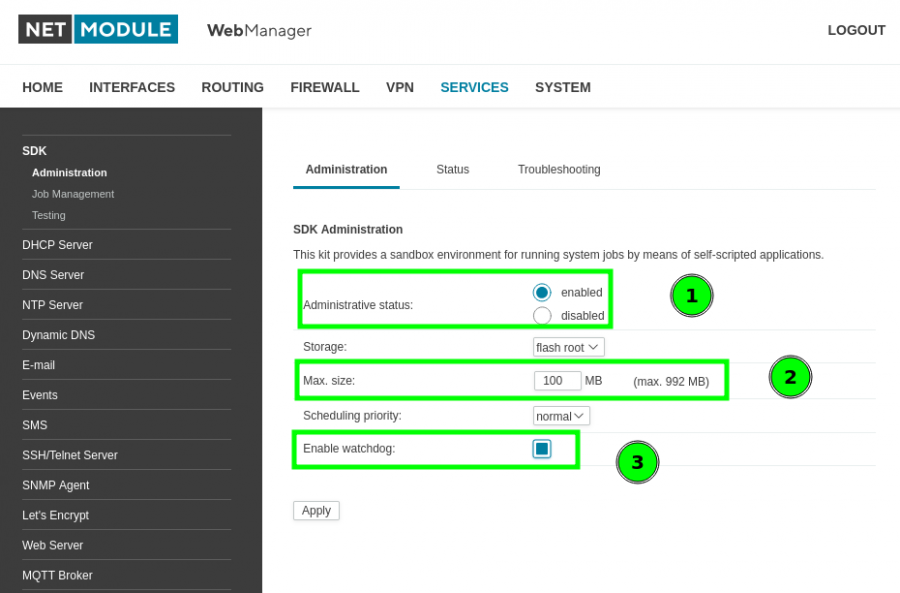
Task: Toggle the Enable watchdog checkbox
Action: pyautogui.click(x=542, y=449)
